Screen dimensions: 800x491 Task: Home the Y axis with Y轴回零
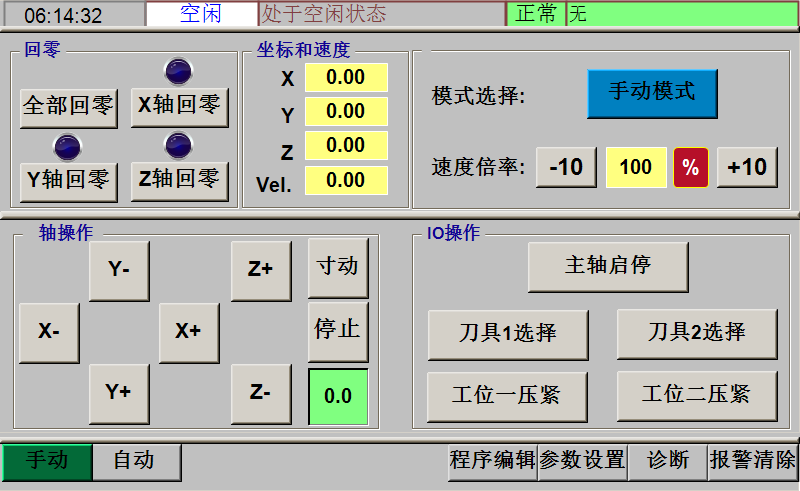click(x=69, y=180)
